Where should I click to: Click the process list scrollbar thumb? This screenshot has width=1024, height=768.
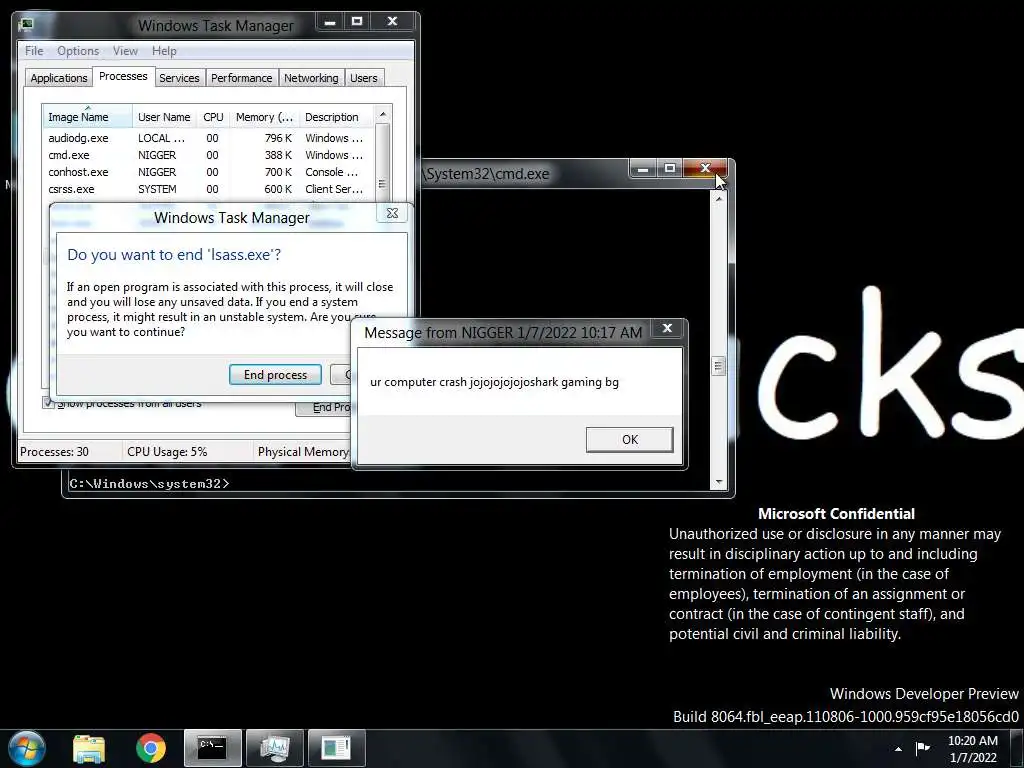coord(383,163)
